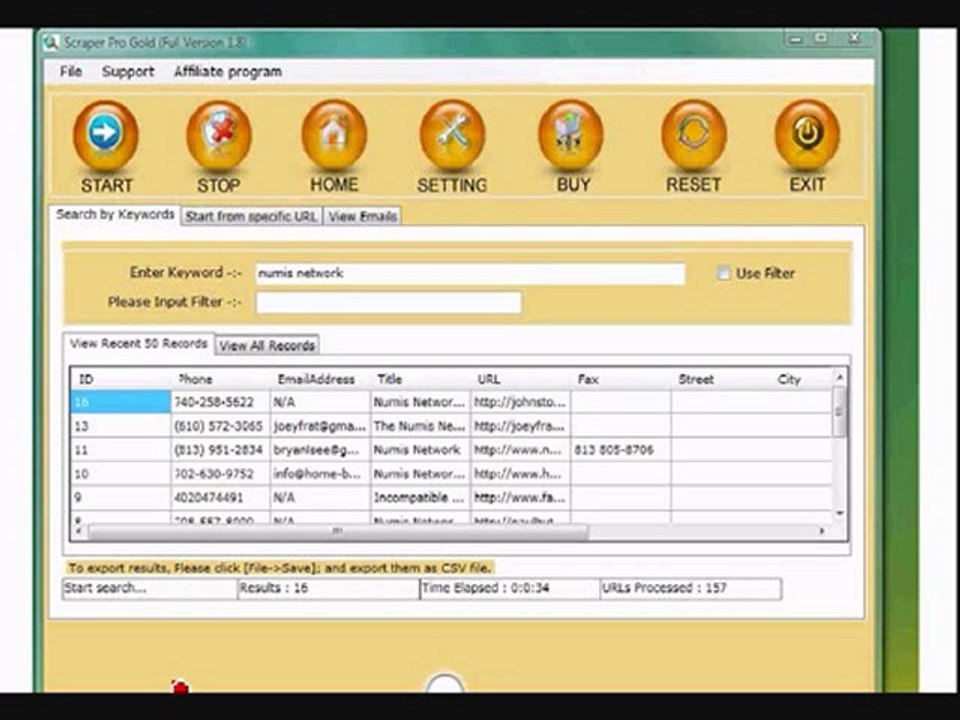This screenshot has height=720, width=960.
Task: Click the EXIT power icon
Action: (x=807, y=135)
